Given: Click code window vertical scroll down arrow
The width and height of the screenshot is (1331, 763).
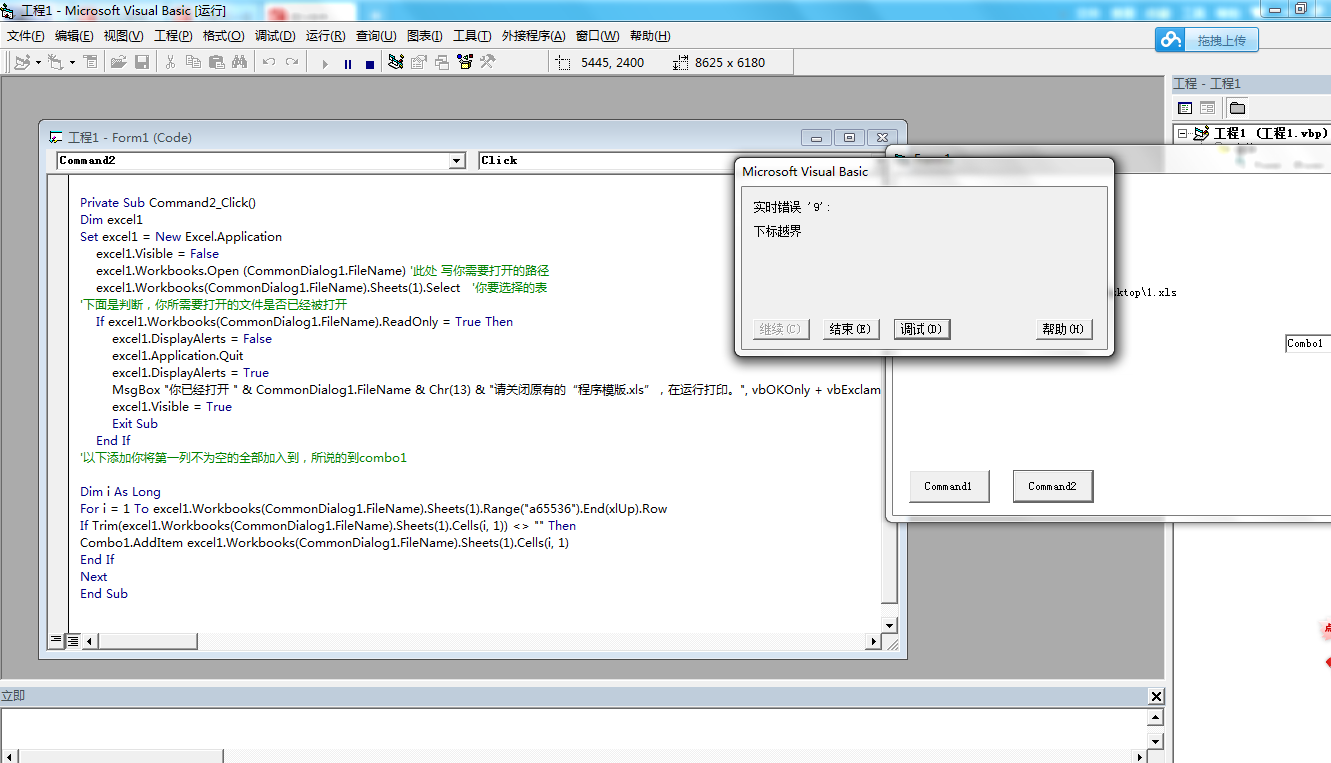Looking at the screenshot, I should 891,623.
